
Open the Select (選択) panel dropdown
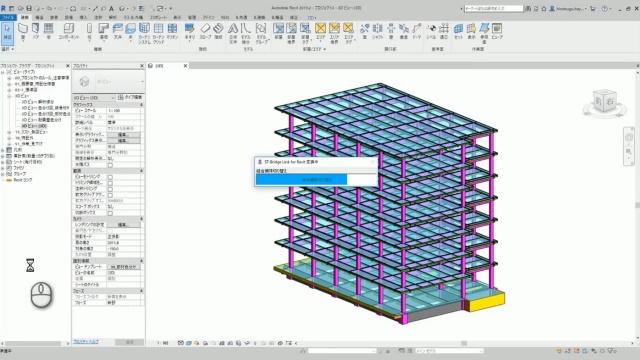[8, 49]
